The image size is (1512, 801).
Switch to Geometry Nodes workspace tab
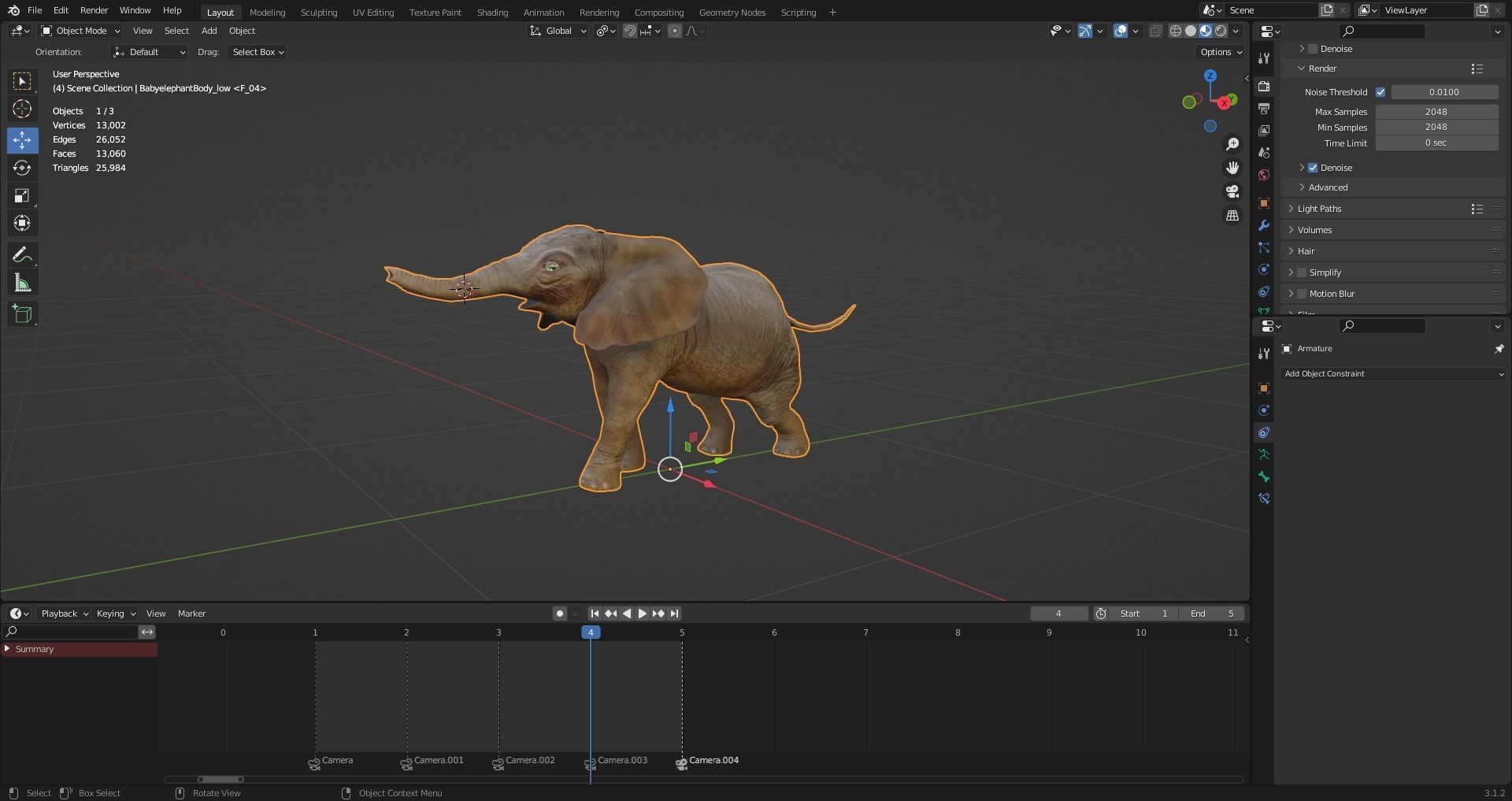point(732,13)
